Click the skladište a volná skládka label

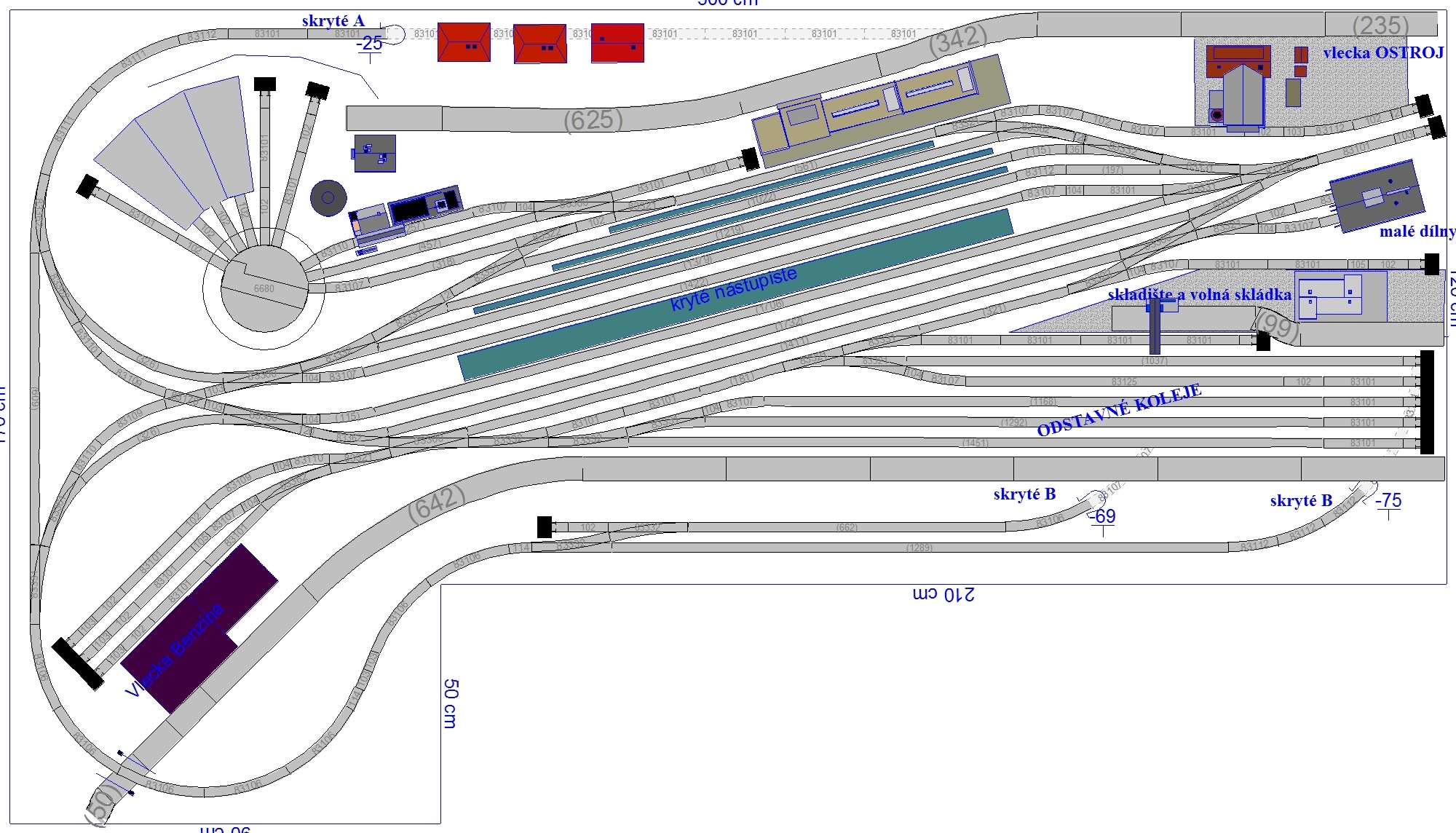(x=1199, y=295)
